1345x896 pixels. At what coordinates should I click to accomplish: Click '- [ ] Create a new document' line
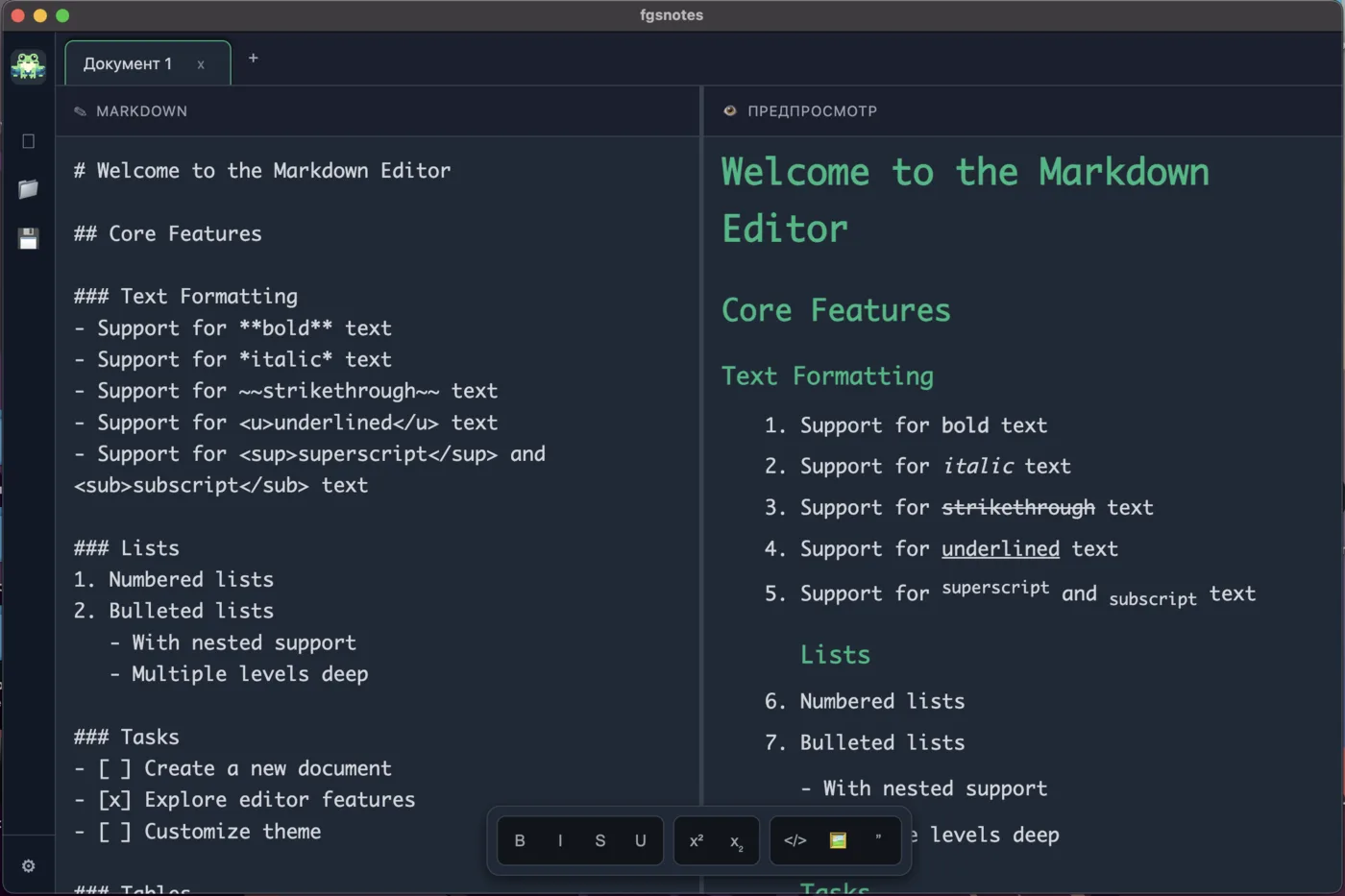pos(232,768)
